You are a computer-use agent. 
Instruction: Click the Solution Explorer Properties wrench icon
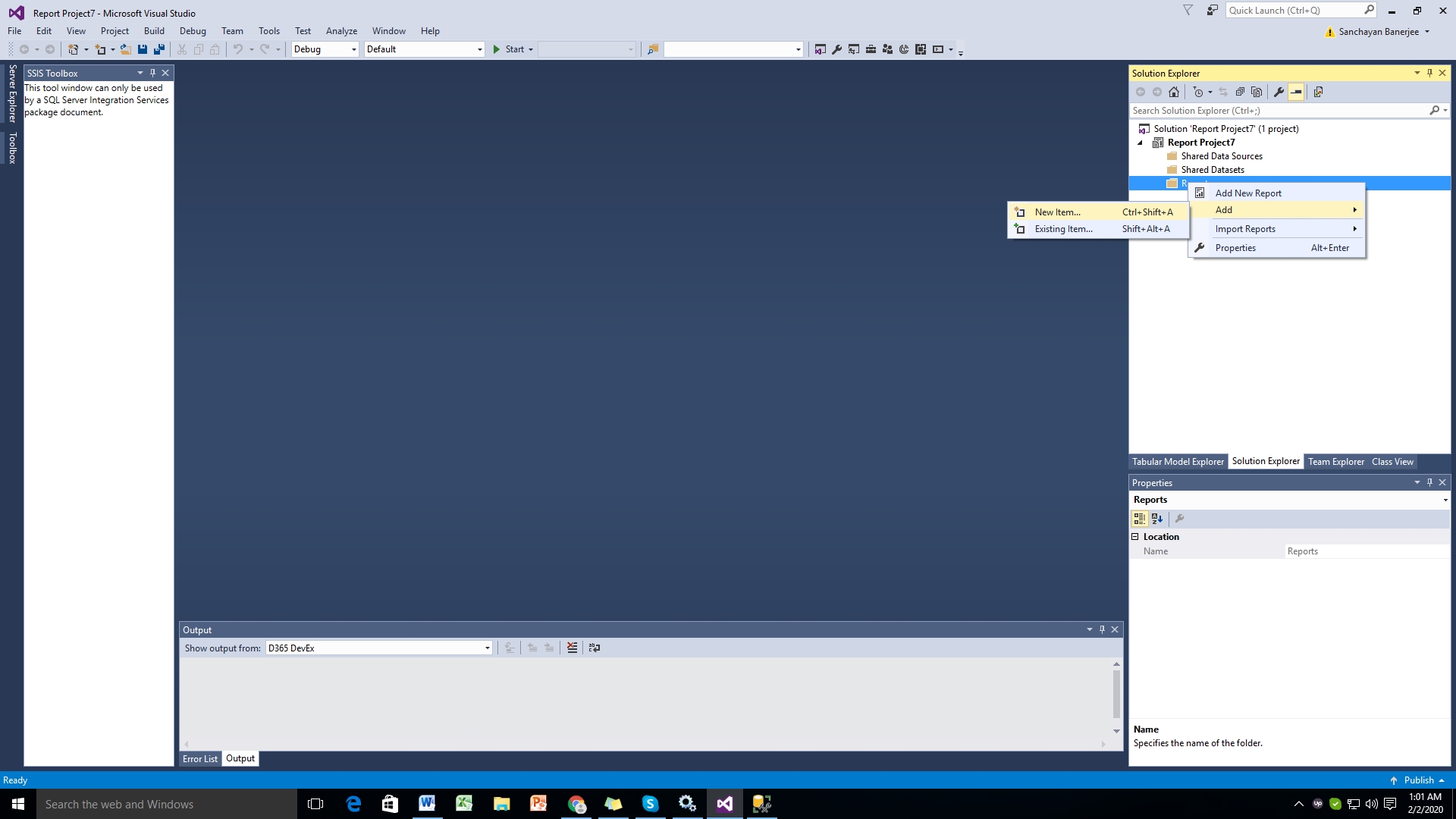point(1279,92)
